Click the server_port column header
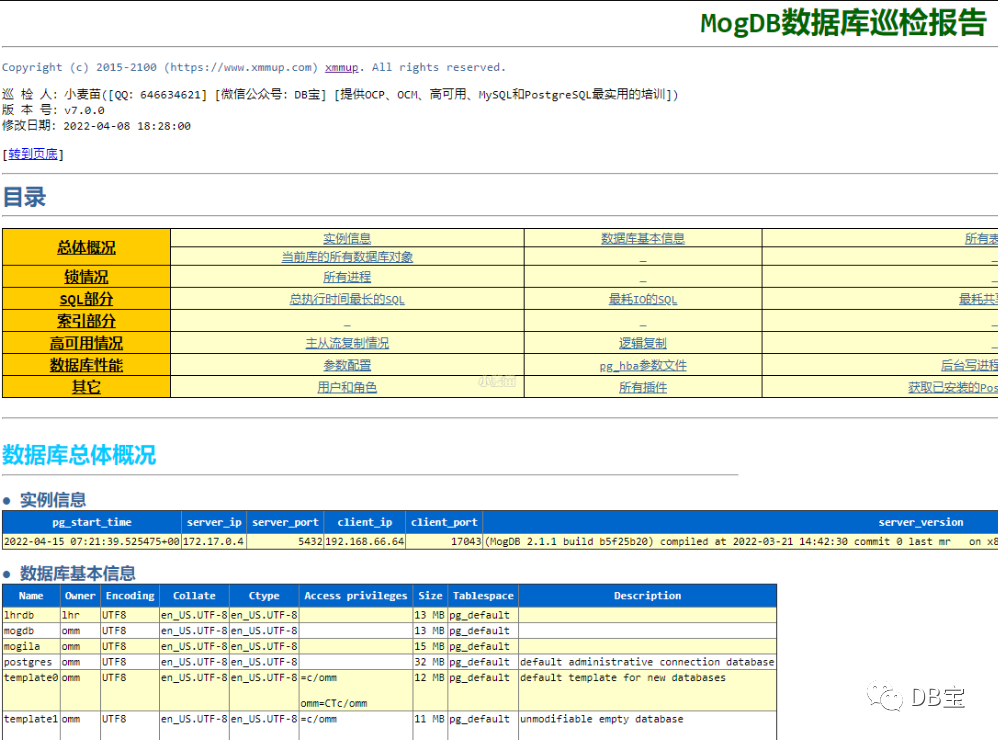Viewport: 998px width, 740px height. tap(285, 522)
